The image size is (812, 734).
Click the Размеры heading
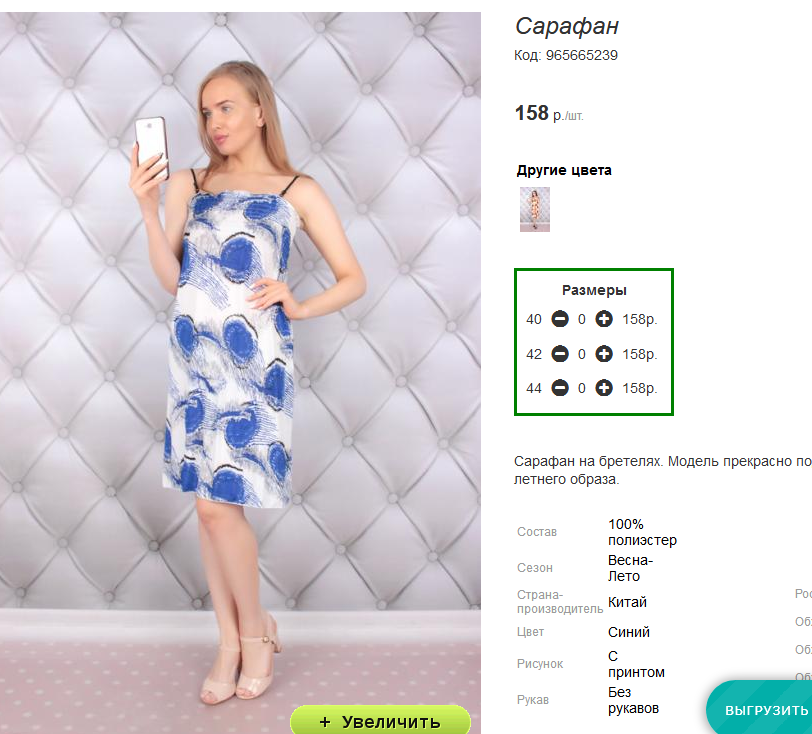click(x=594, y=290)
